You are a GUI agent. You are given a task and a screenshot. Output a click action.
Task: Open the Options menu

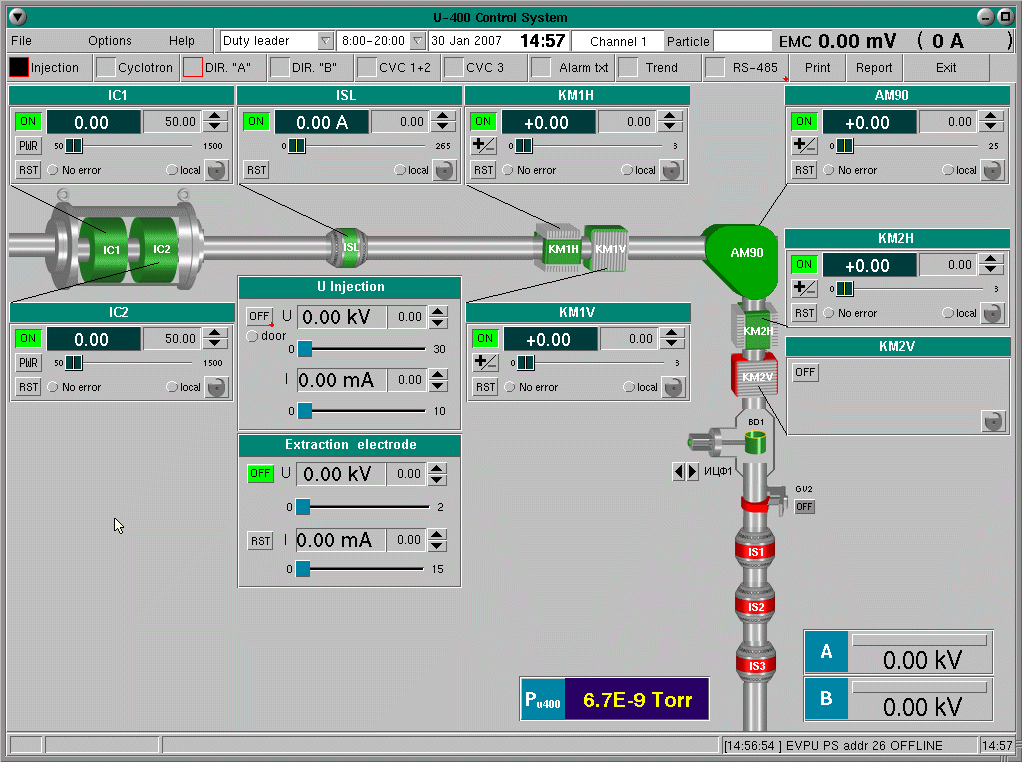tap(109, 41)
